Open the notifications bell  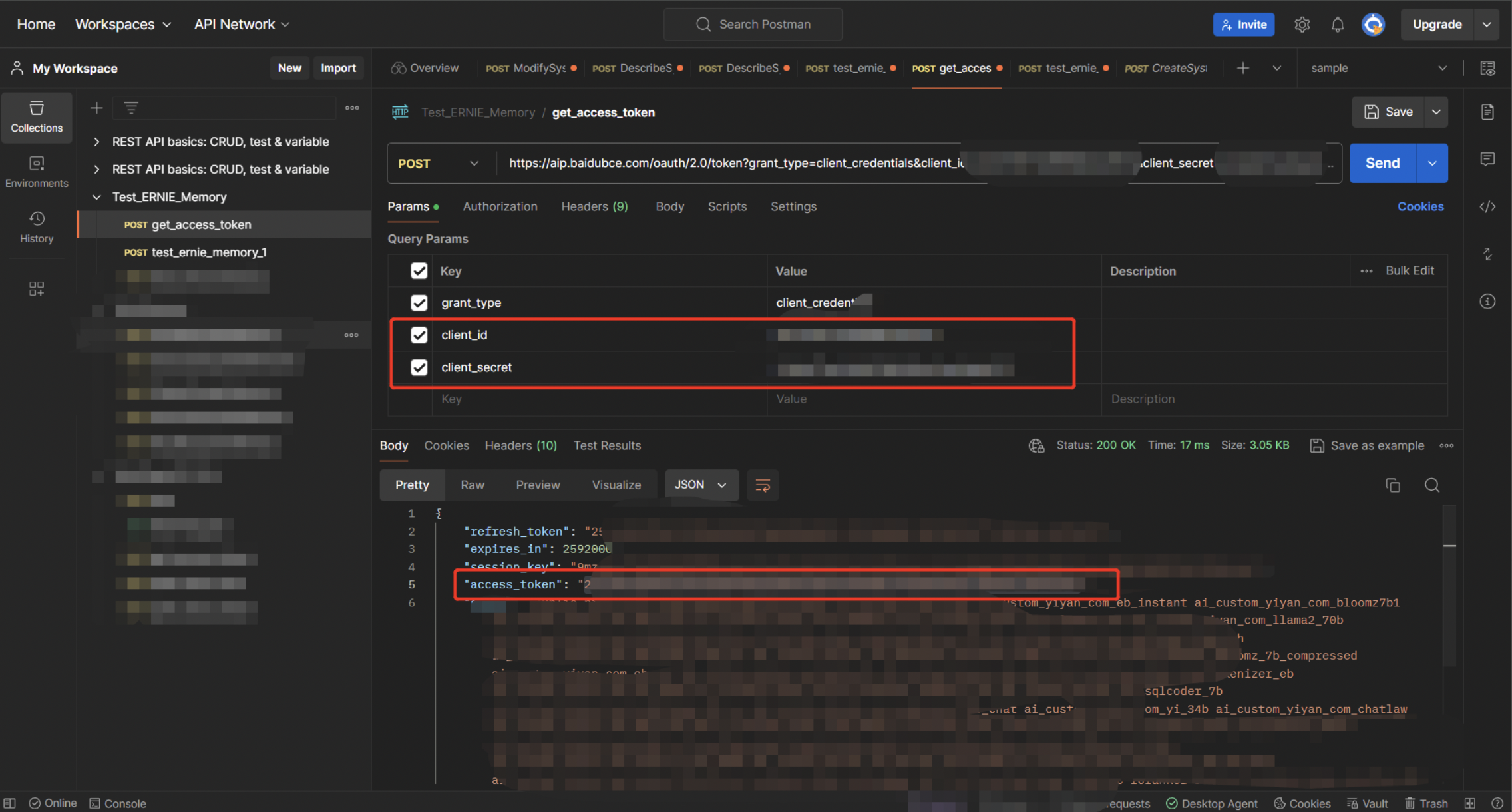tap(1337, 25)
